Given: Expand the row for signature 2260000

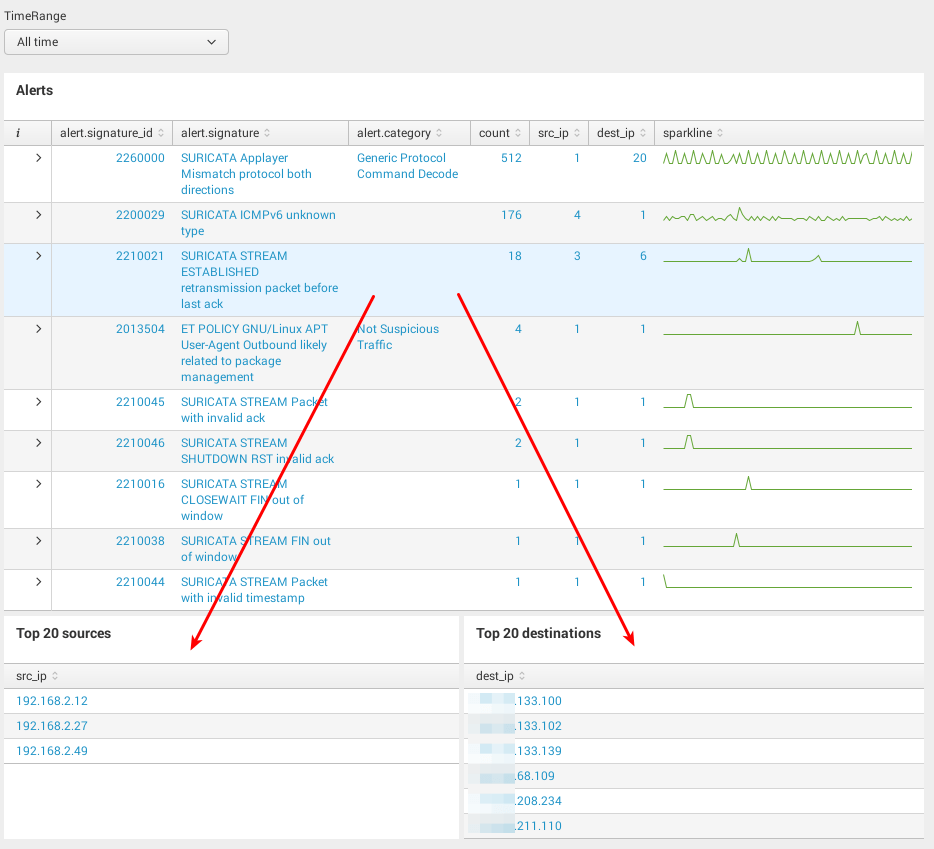Looking at the screenshot, I should tap(38, 158).
